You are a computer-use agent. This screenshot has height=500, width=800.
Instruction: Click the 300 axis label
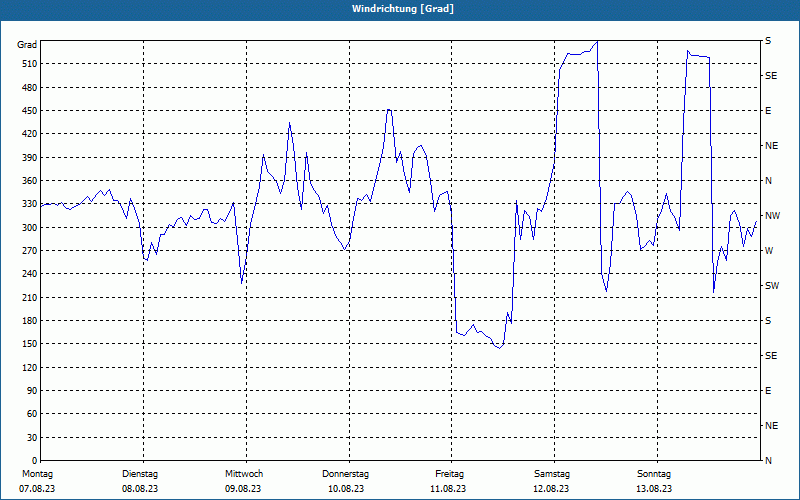(x=29, y=228)
